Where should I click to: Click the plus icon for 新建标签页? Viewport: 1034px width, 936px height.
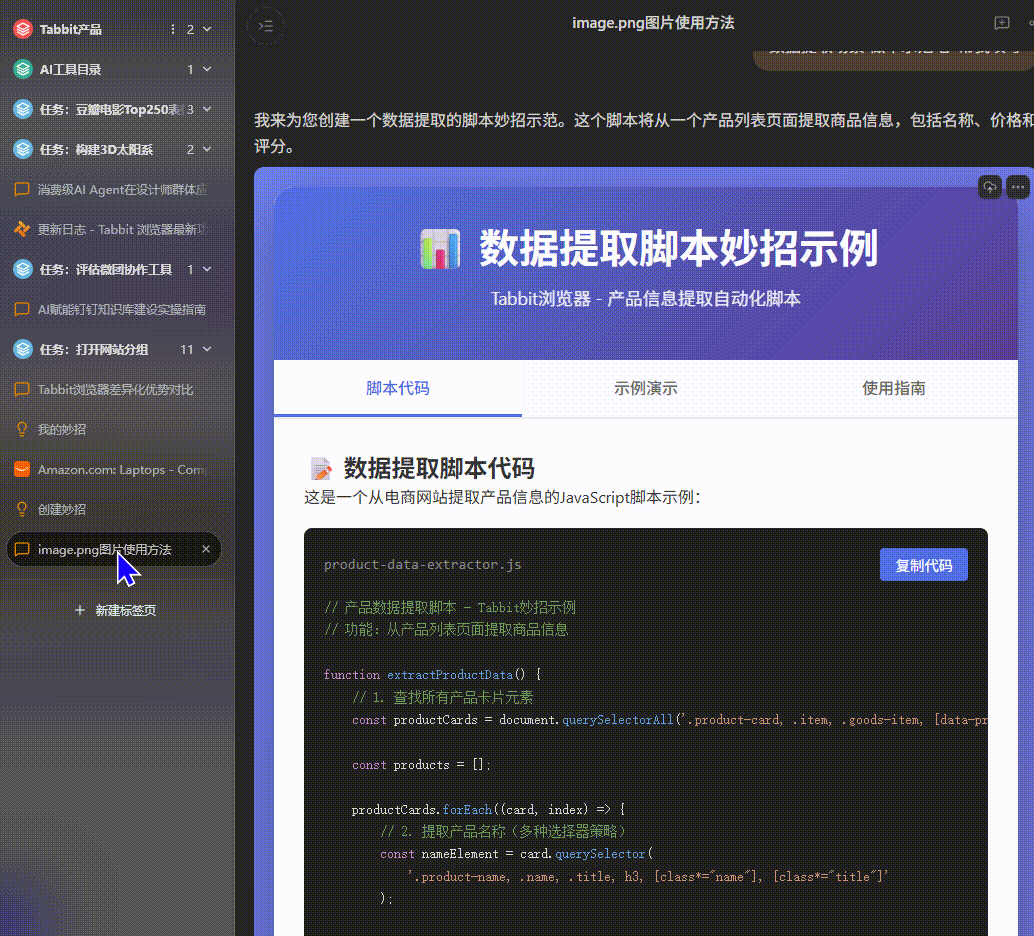[x=80, y=610]
